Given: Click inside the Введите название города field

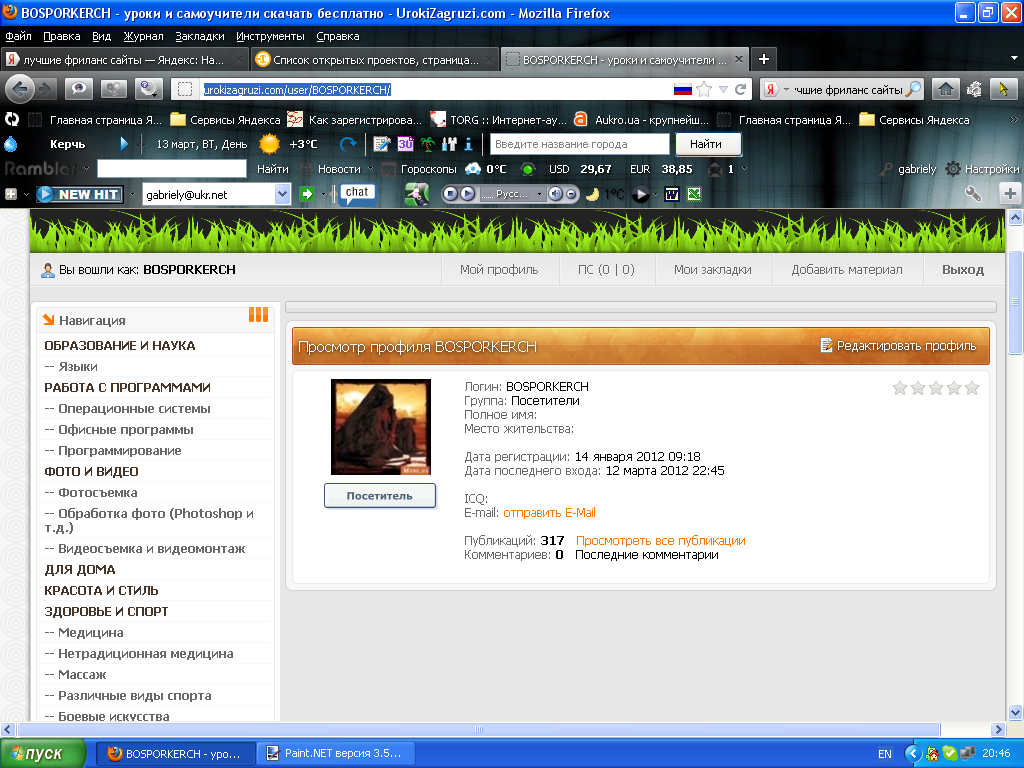Looking at the screenshot, I should point(579,144).
